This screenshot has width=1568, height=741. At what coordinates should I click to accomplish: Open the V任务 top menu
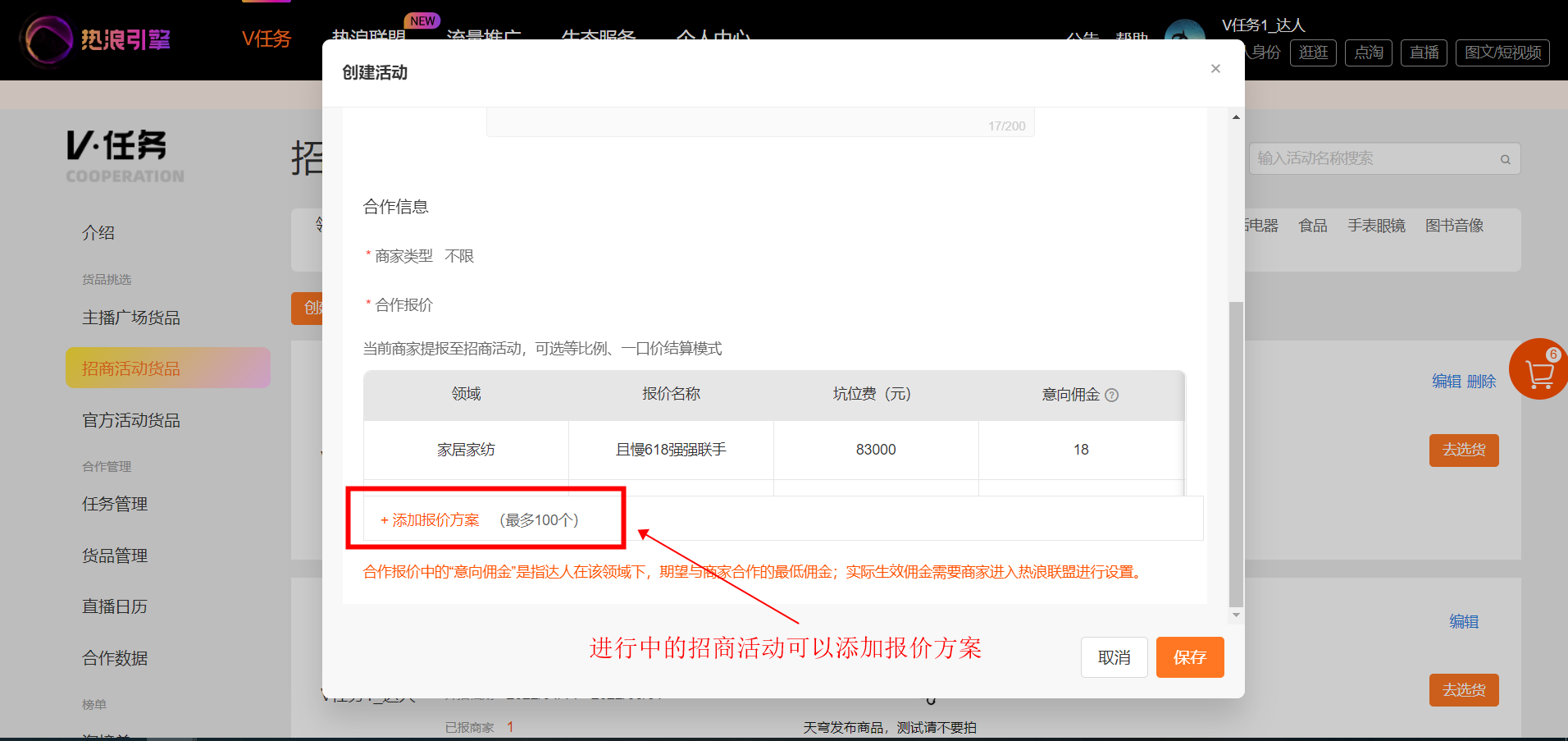click(x=267, y=39)
